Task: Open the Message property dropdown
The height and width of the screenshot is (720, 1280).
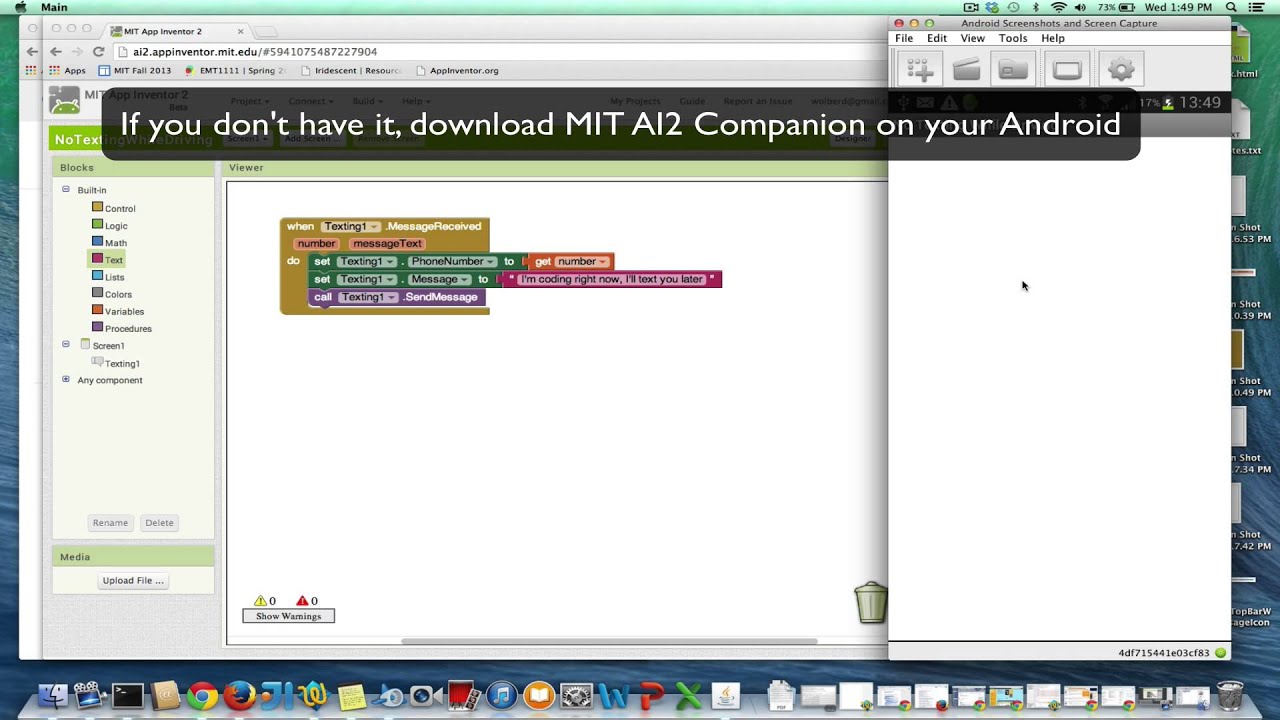Action: point(439,279)
